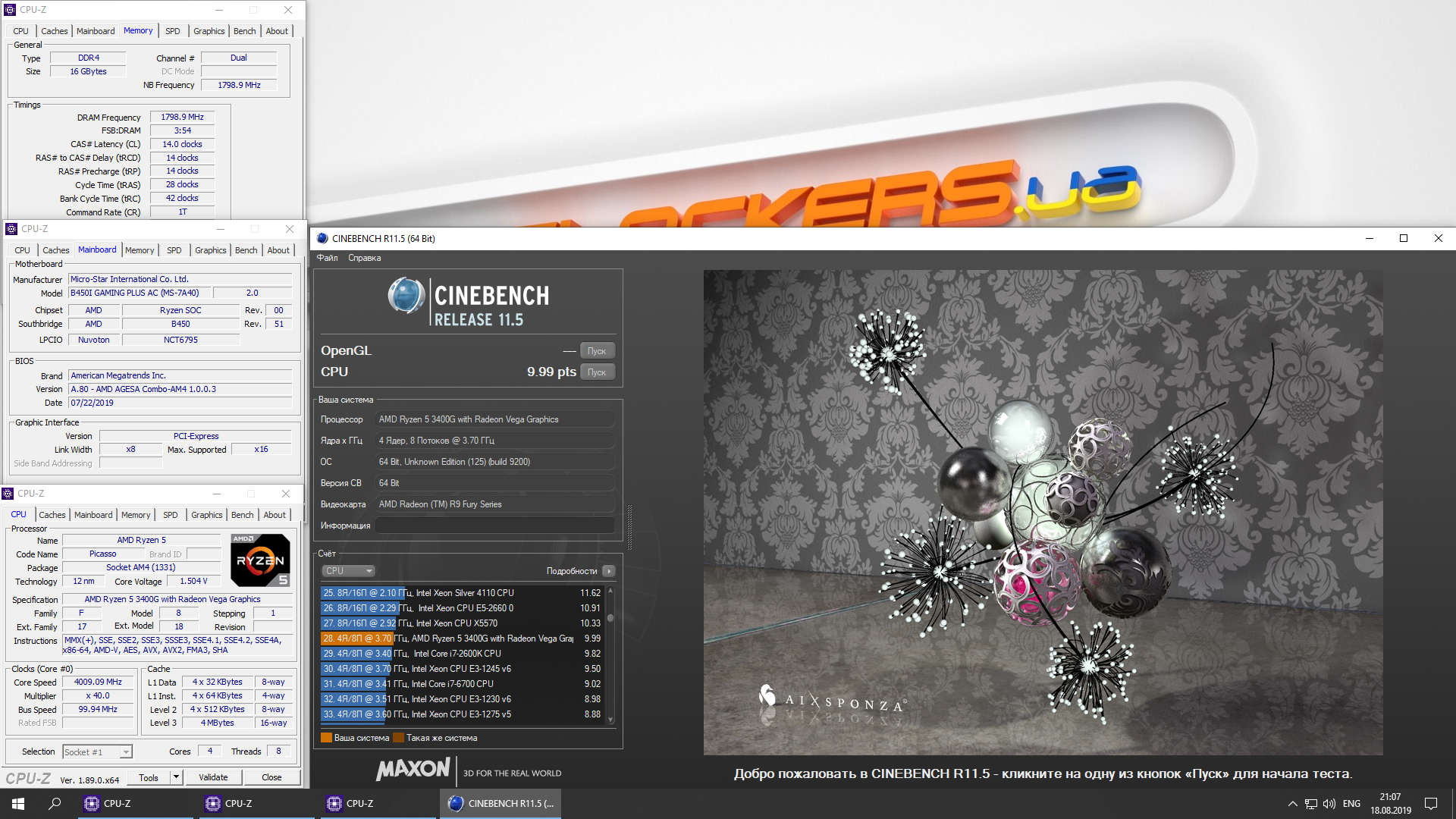This screenshot has height=819, width=1456.
Task: Open About tab in CPU window
Action: (x=275, y=515)
